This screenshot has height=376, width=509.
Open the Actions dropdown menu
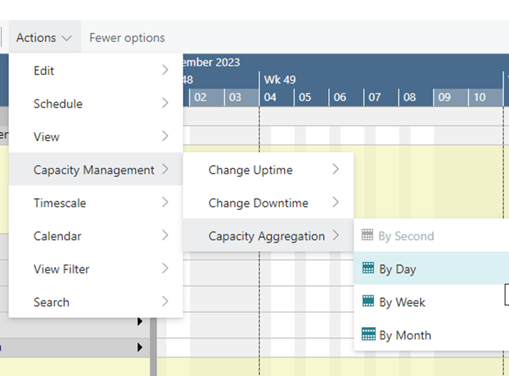coord(44,38)
